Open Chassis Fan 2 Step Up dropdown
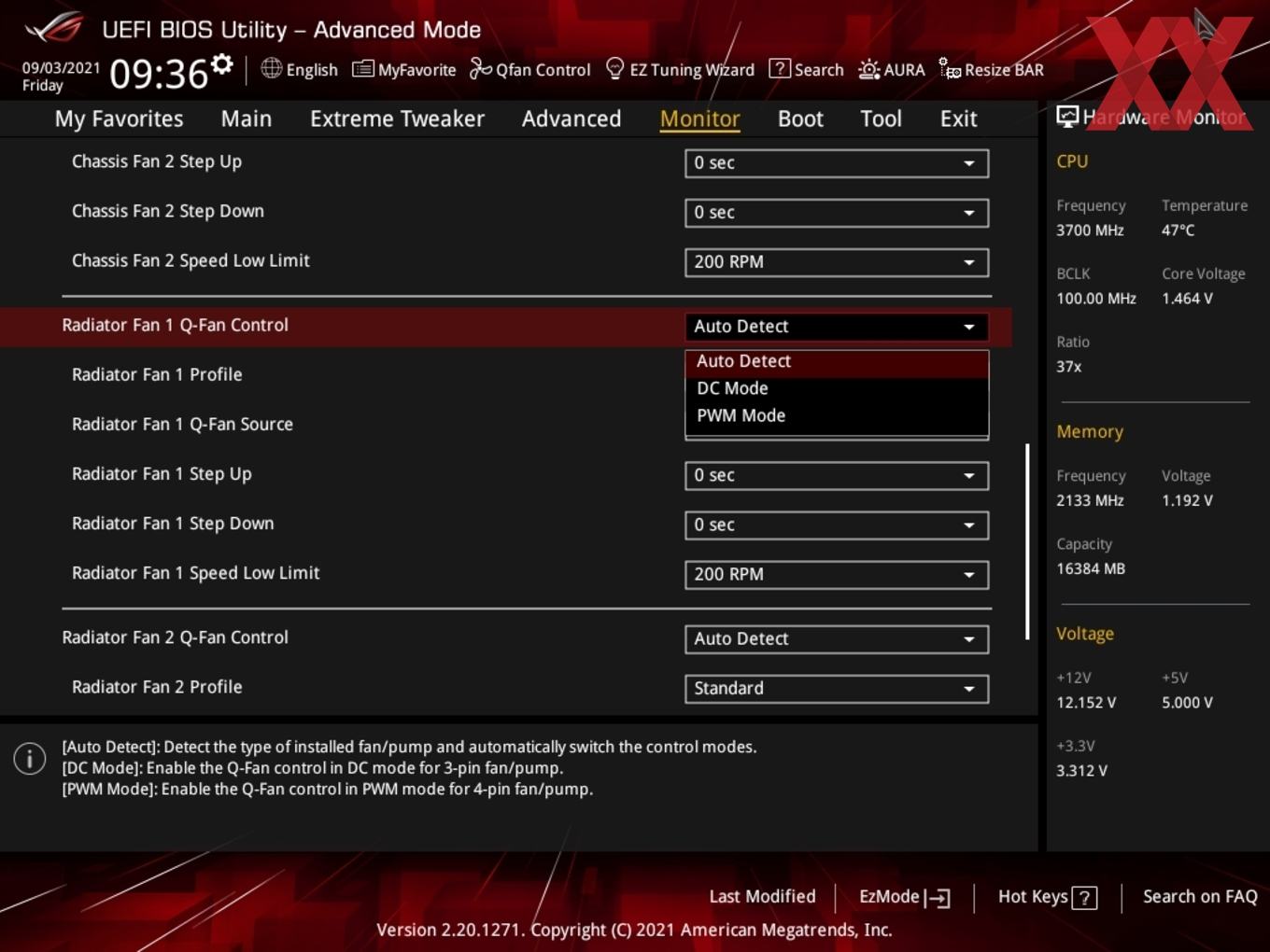This screenshot has height=952, width=1270. [837, 162]
